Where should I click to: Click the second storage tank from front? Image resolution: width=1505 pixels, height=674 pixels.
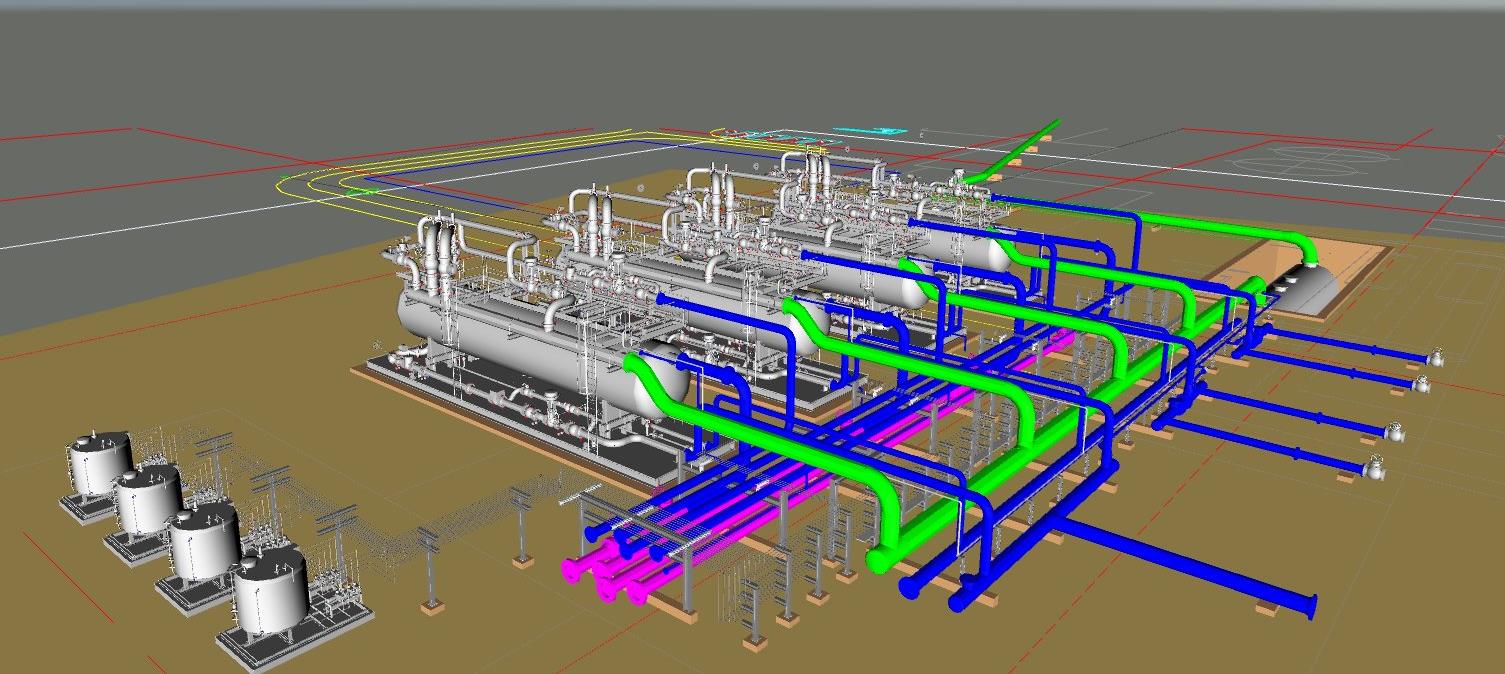[205, 540]
